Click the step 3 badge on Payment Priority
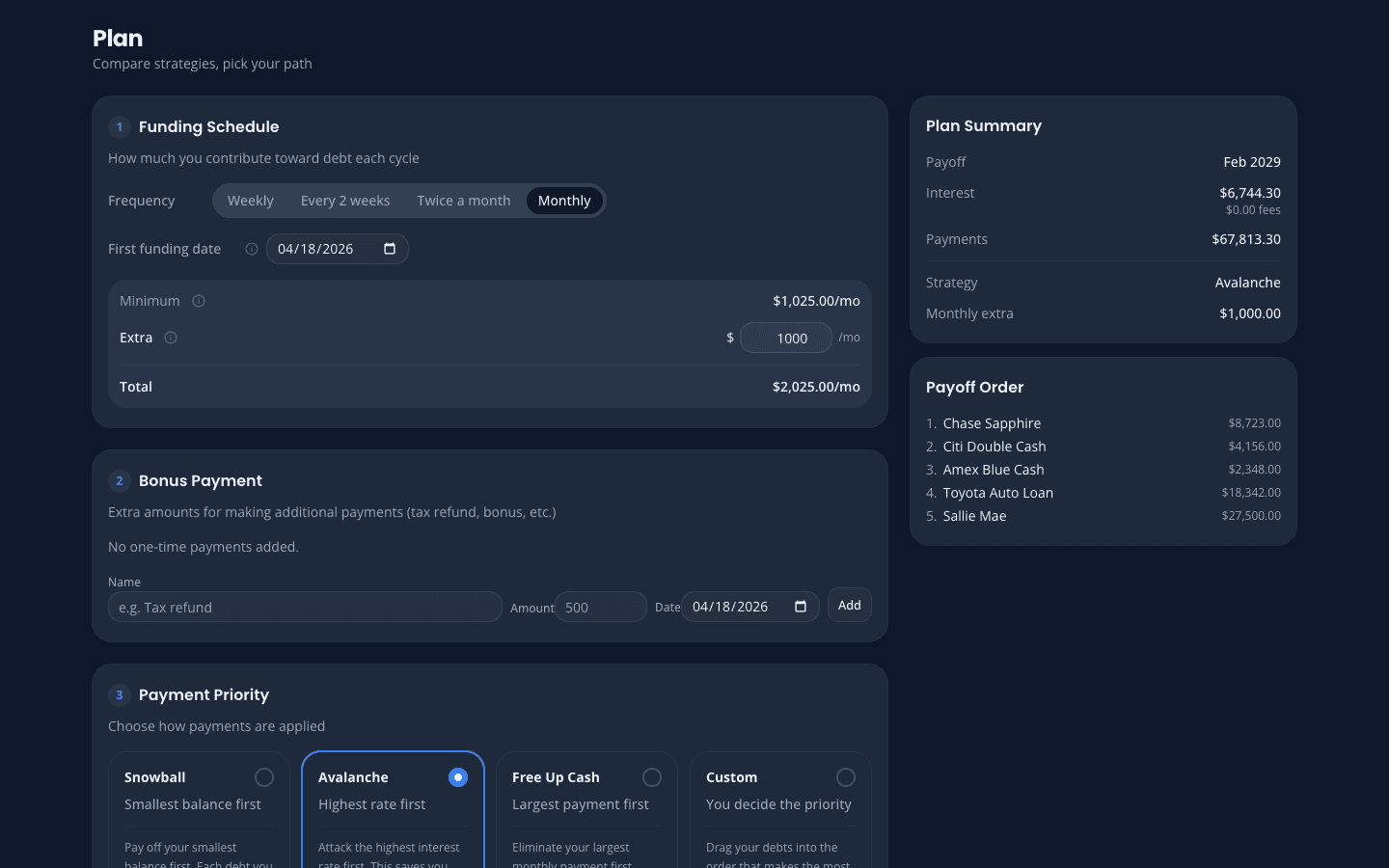The height and width of the screenshot is (868, 1389). (119, 694)
